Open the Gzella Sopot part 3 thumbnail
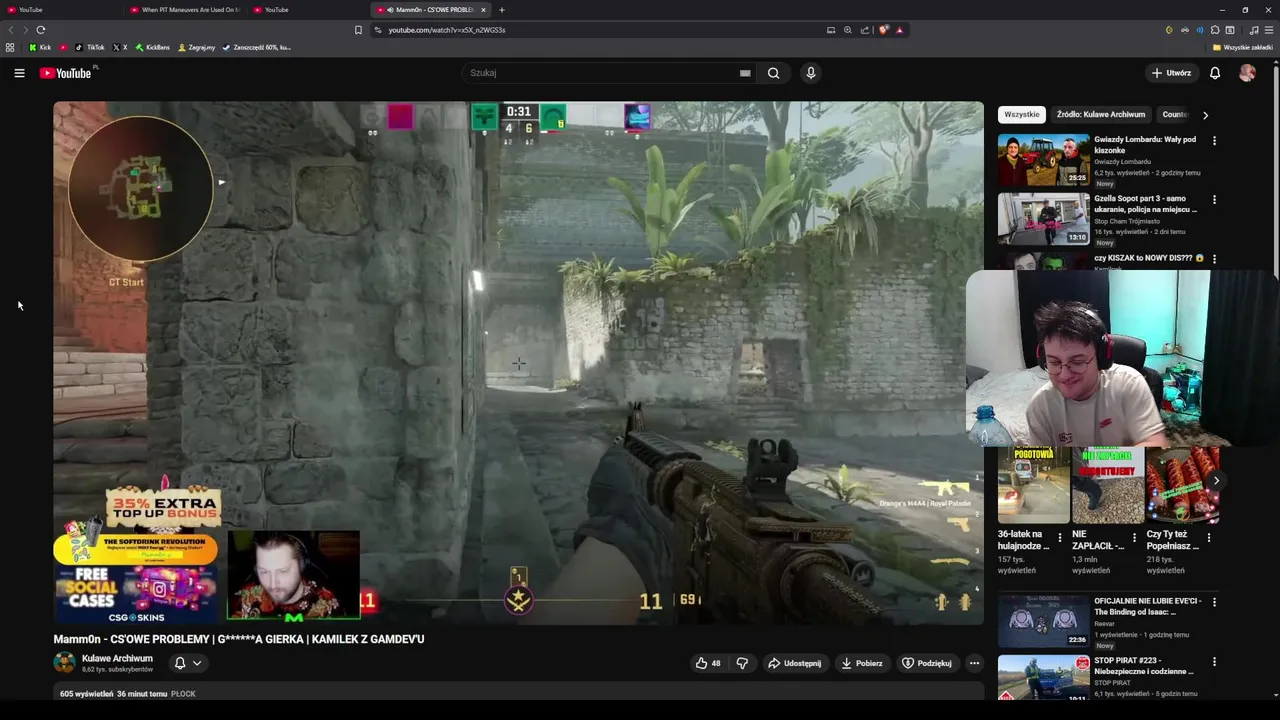Screen dimensions: 1280x720 click(x=1043, y=218)
